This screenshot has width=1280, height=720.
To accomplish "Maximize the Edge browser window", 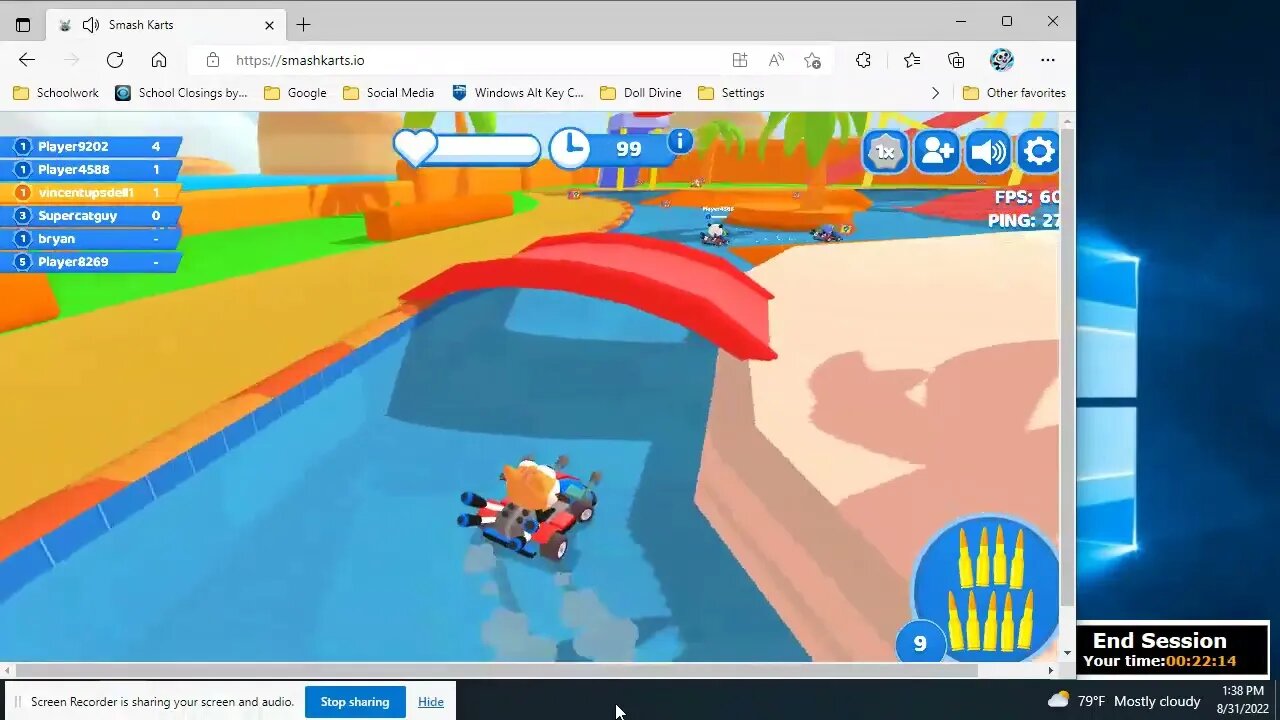I will [x=1007, y=21].
